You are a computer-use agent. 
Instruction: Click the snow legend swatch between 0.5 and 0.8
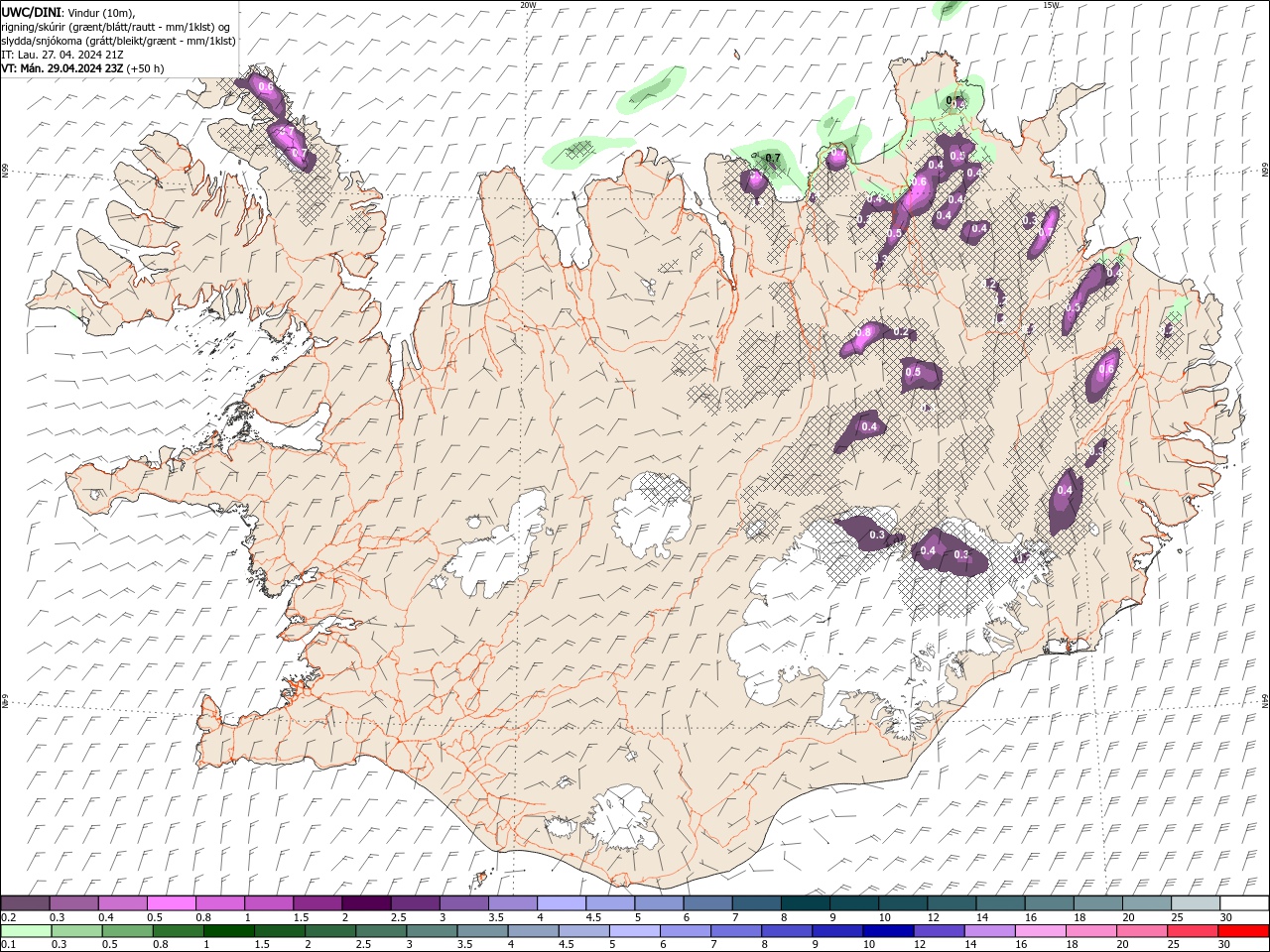(x=171, y=903)
